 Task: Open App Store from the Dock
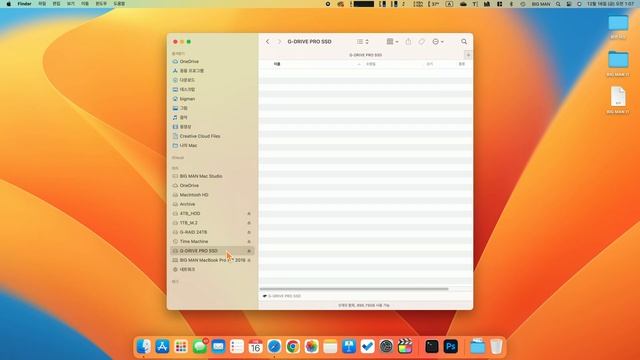162,347
